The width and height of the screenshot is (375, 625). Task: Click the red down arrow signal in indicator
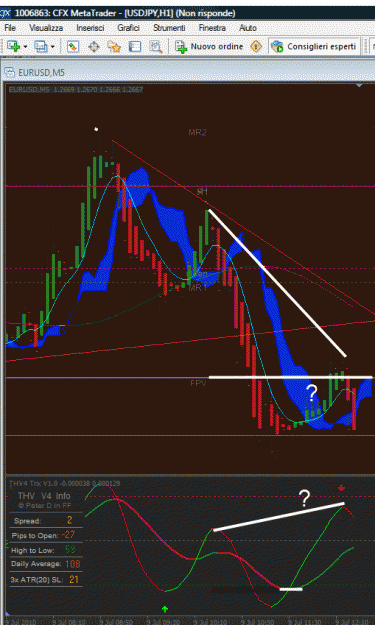tap(341, 487)
